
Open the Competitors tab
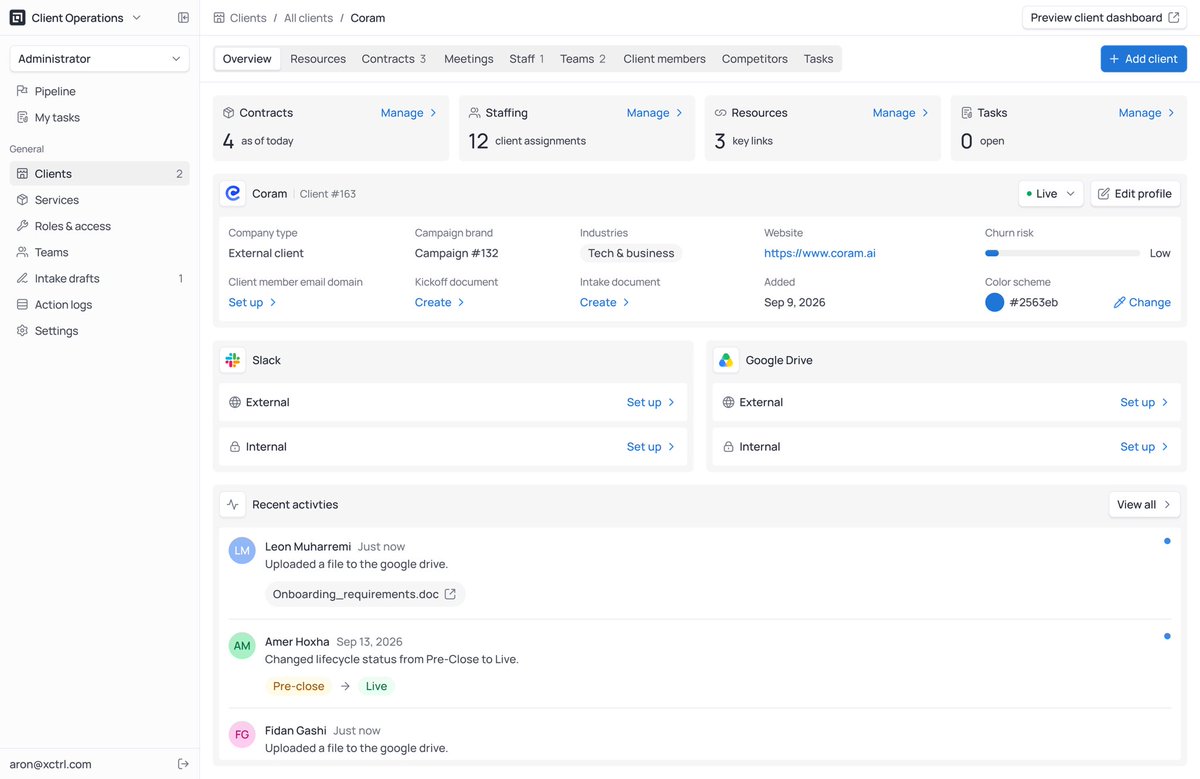point(755,59)
